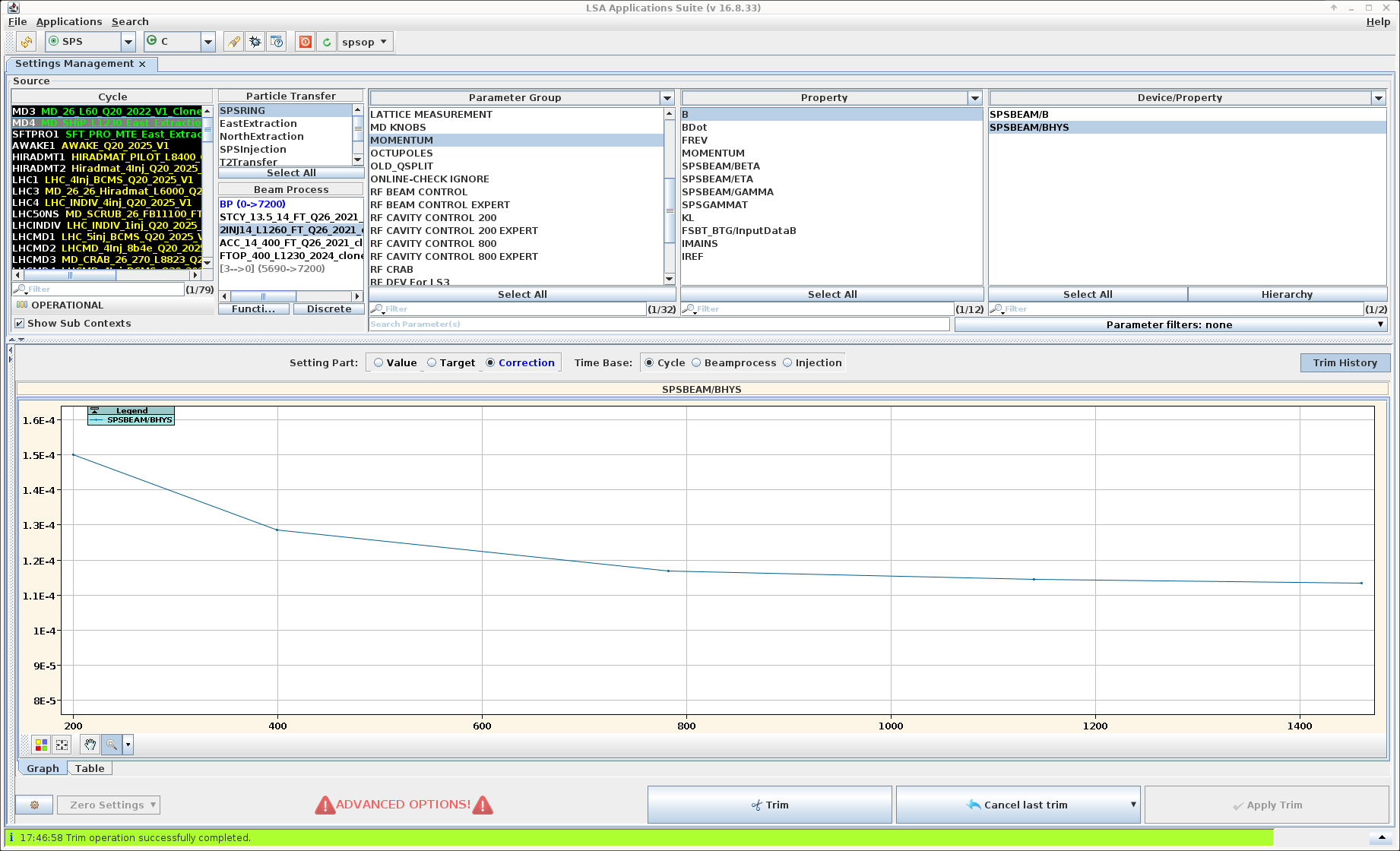Click the fit-to-selection icon under the graph
This screenshot has height=851, width=1400.
(x=62, y=745)
